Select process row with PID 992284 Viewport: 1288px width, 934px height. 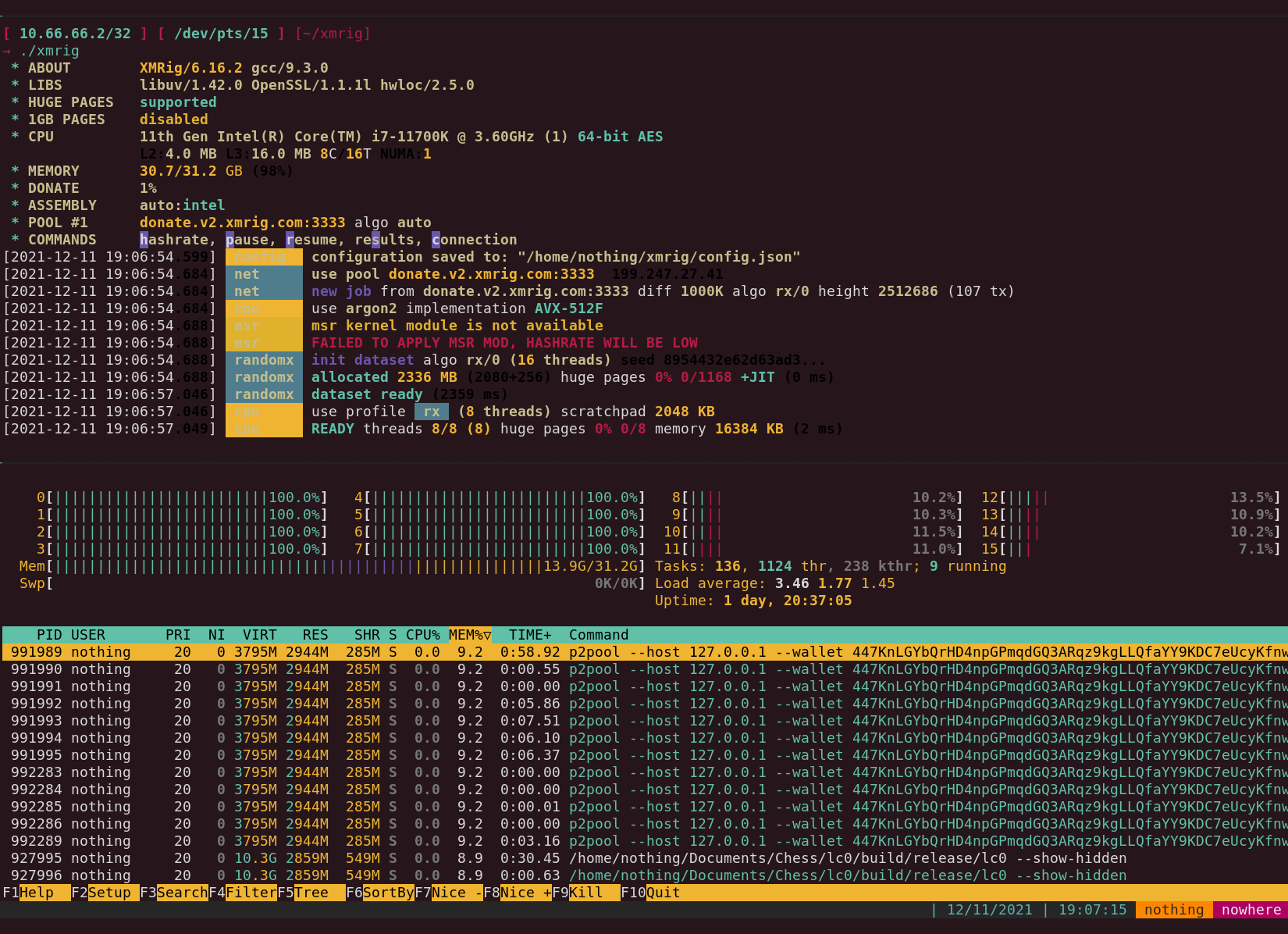645,790
